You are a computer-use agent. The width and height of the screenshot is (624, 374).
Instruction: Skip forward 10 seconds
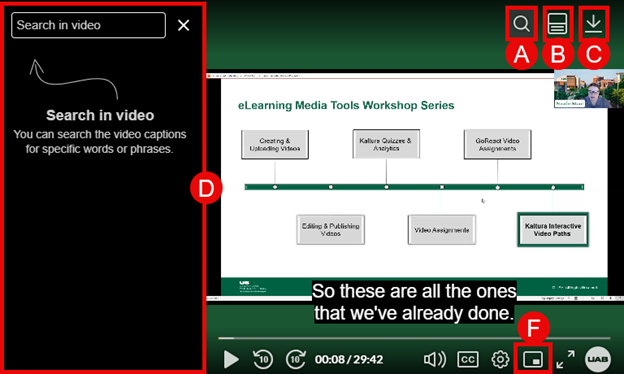296,359
